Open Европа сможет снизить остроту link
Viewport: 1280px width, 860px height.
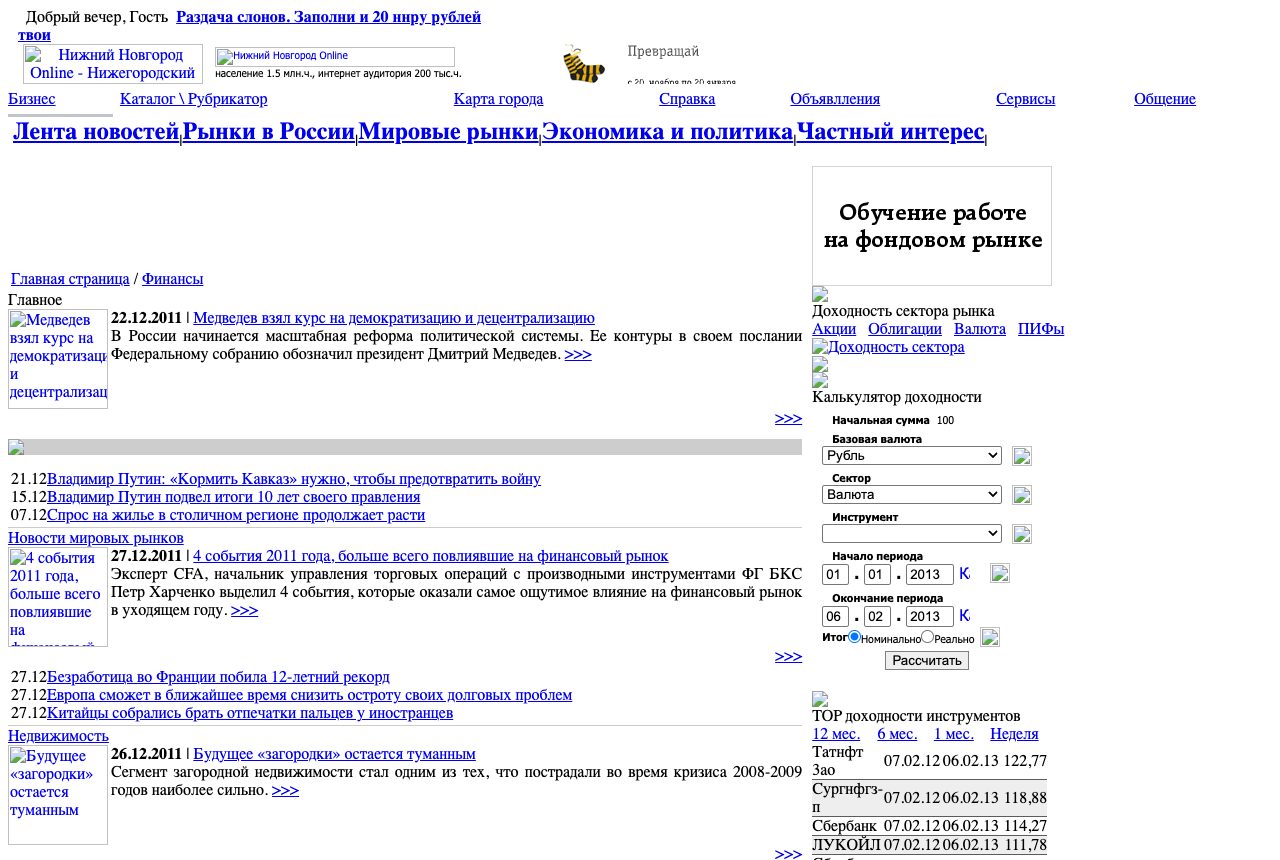click(310, 695)
